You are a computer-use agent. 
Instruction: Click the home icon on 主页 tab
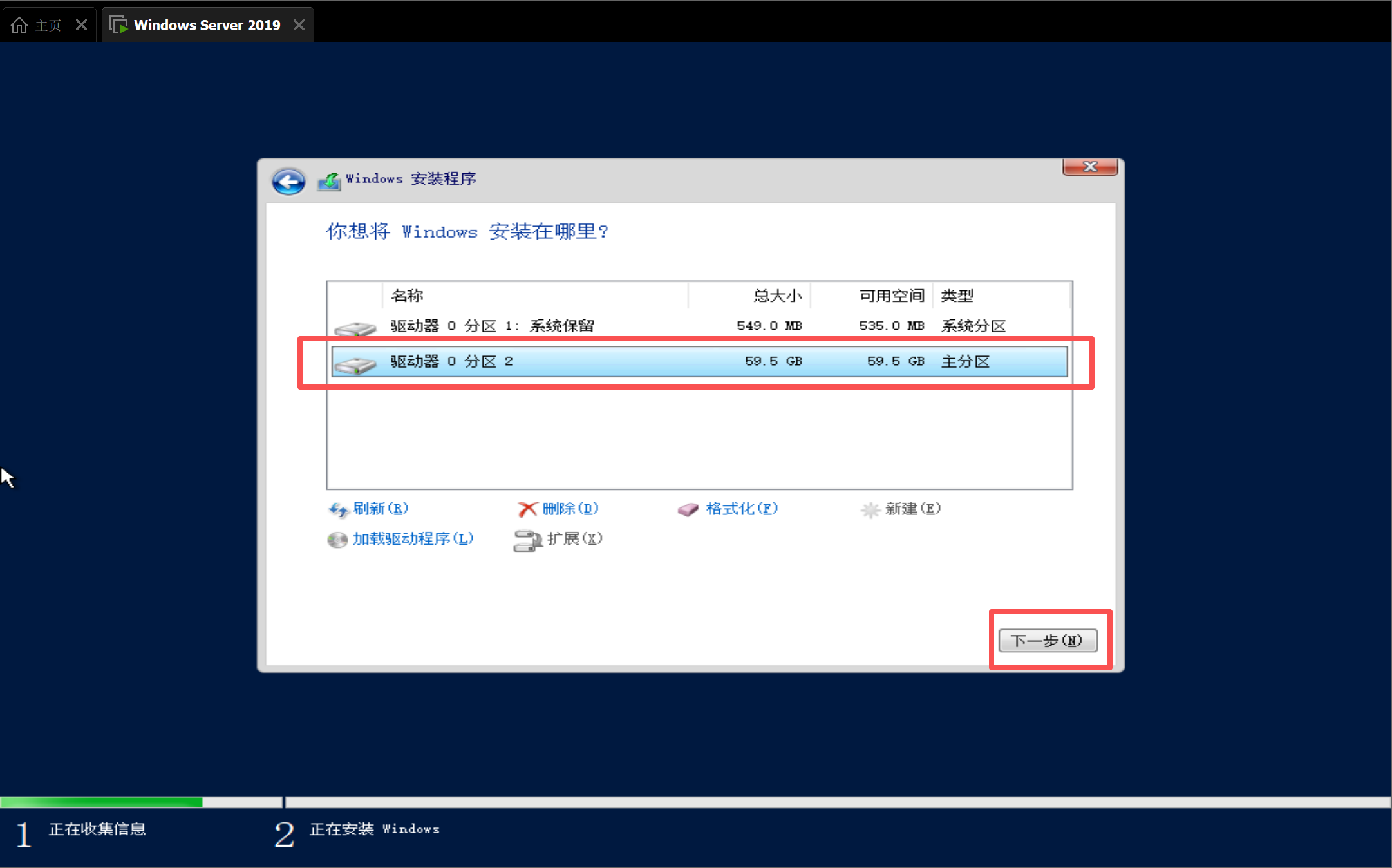coord(19,25)
